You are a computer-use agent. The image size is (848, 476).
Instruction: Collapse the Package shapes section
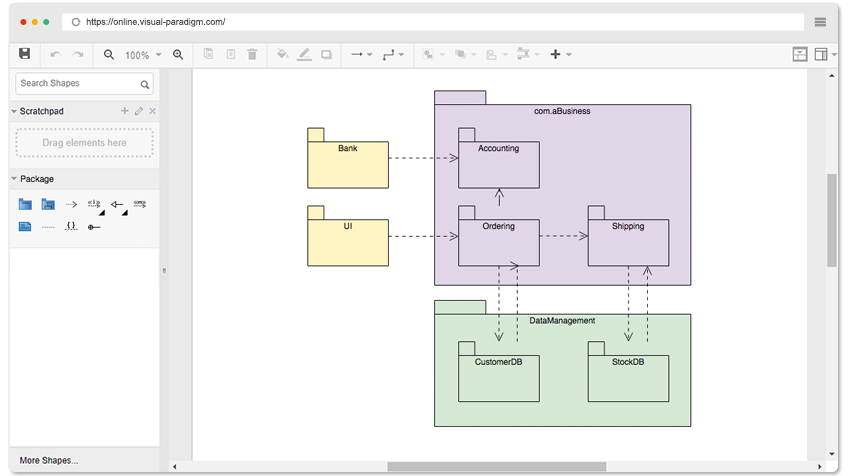(x=14, y=179)
